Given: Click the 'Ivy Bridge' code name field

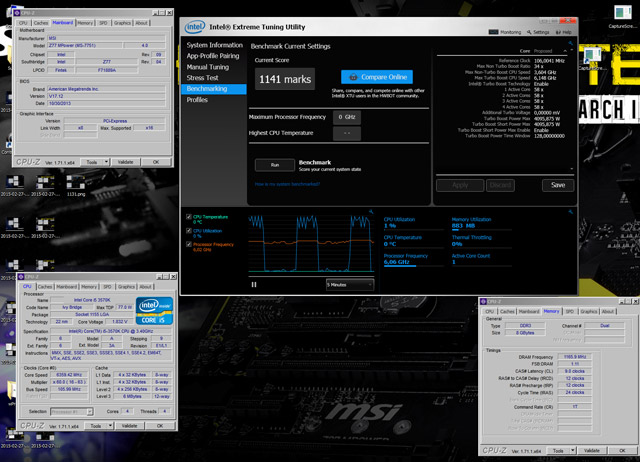Looking at the screenshot, I should point(71,307).
